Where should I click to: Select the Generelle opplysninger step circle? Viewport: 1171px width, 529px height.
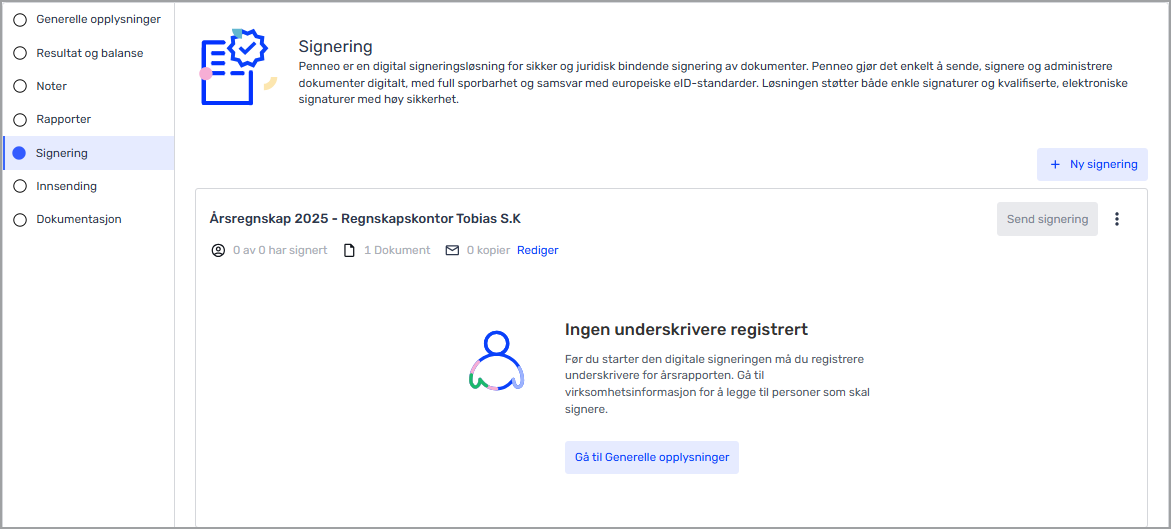pyautogui.click(x=20, y=20)
